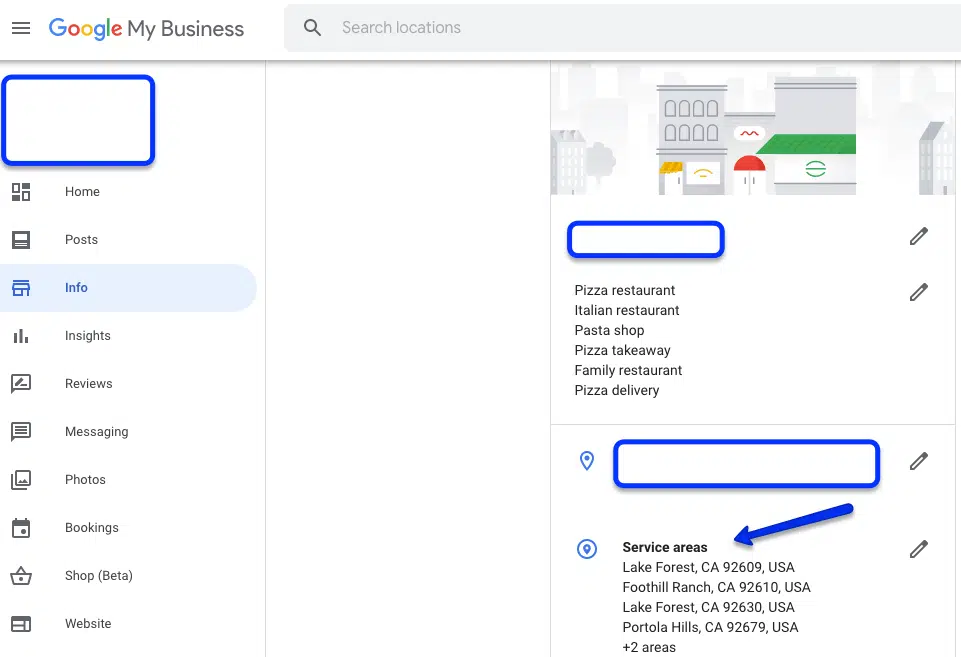Screen dimensions: 961x657
Task: Click the search magnifier icon
Action: [313, 28]
